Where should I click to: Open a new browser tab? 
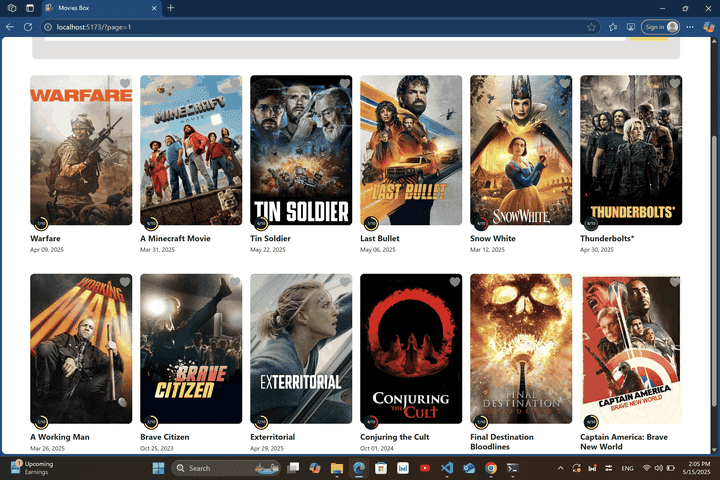(170, 8)
